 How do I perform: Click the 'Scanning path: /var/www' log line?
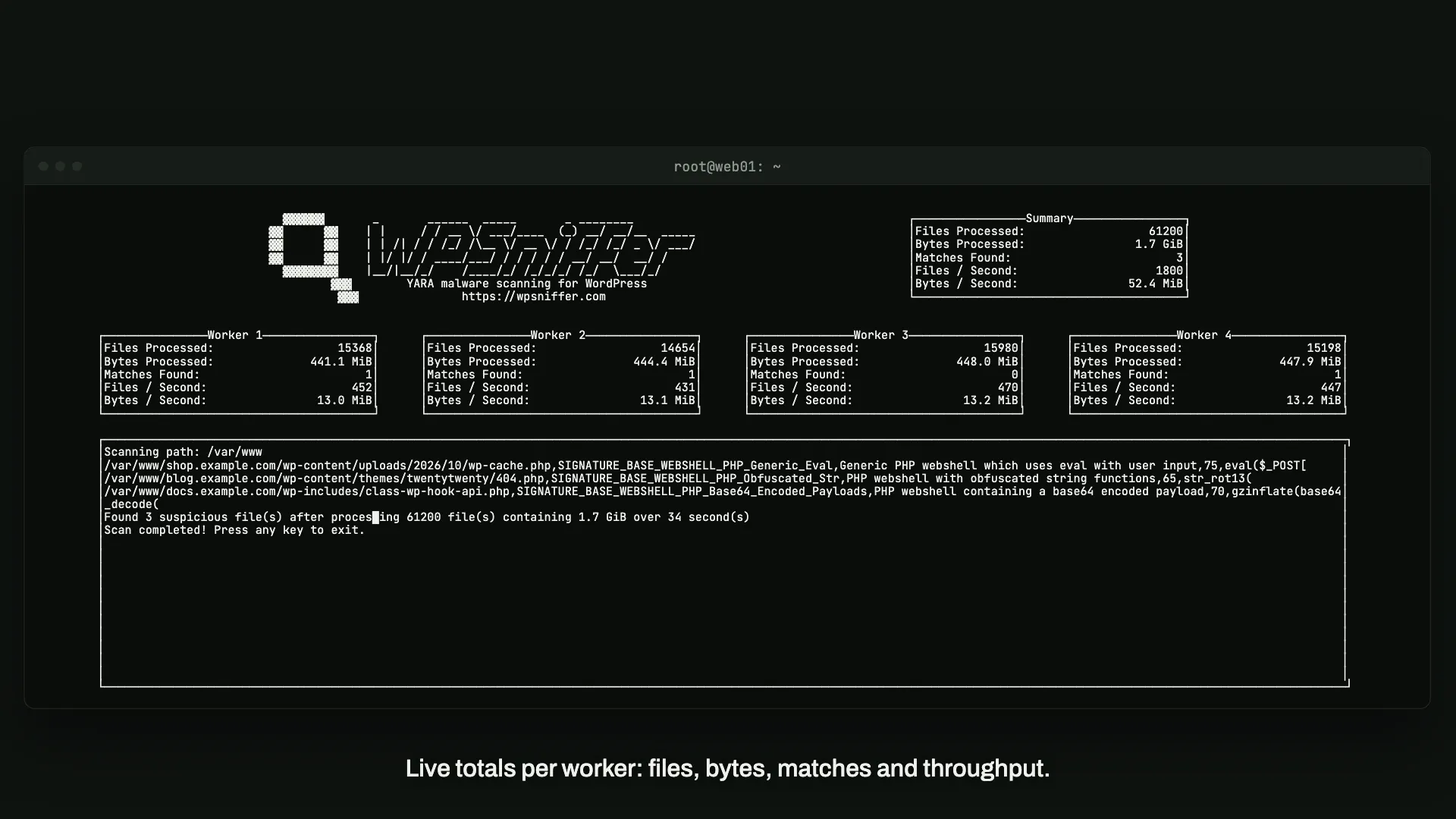click(183, 452)
